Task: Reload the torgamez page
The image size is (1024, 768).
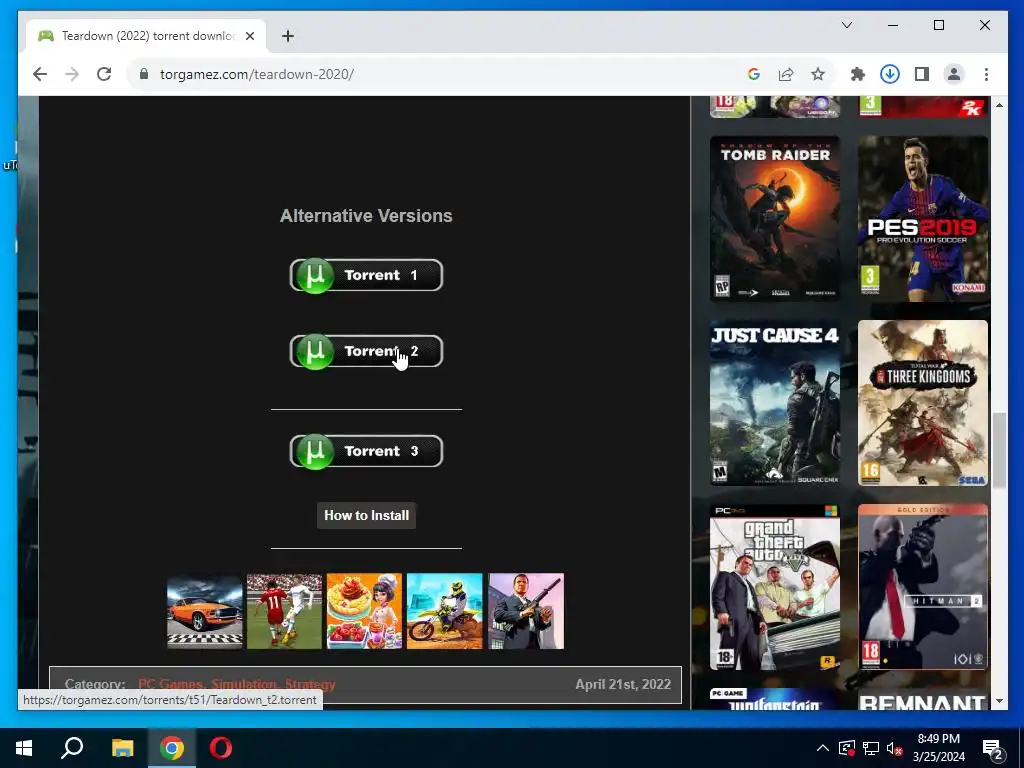Action: pyautogui.click(x=104, y=74)
